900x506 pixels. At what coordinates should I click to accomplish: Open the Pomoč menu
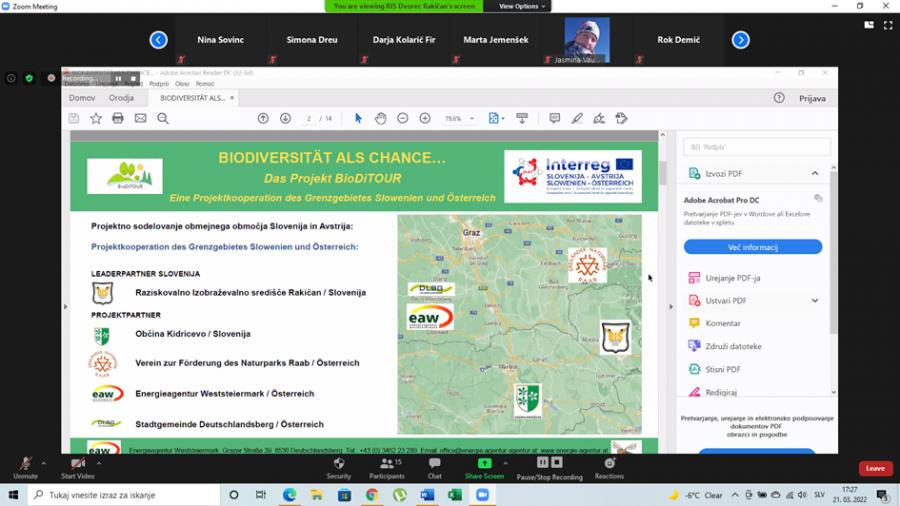[x=205, y=84]
